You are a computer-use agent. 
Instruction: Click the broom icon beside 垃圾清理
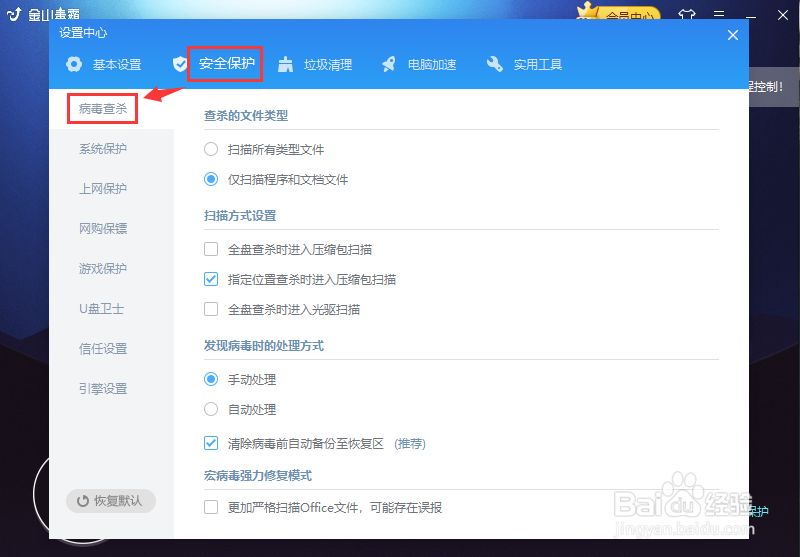[285, 64]
